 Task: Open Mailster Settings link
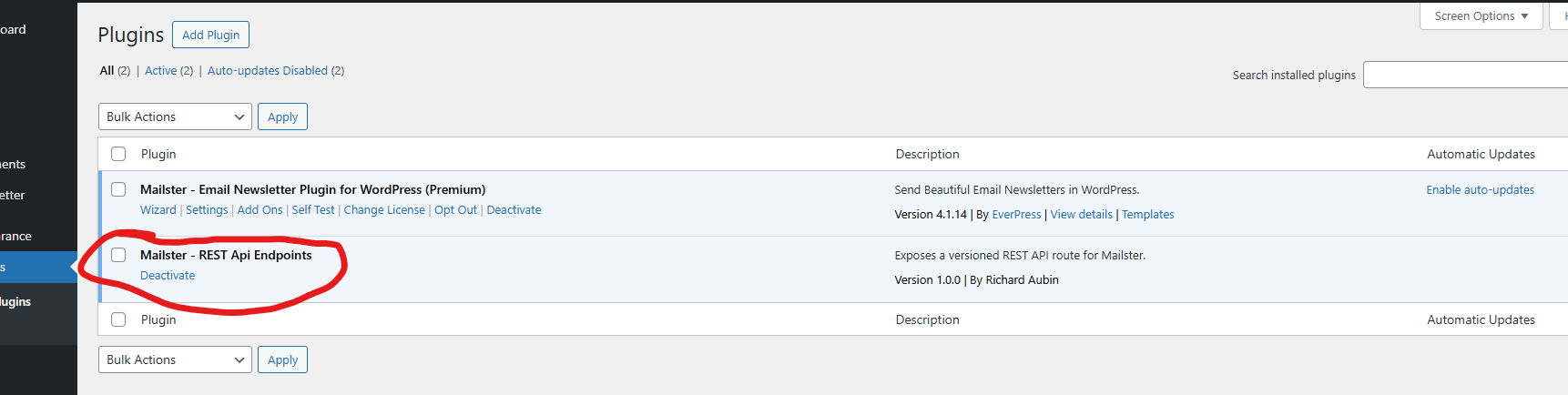point(207,210)
